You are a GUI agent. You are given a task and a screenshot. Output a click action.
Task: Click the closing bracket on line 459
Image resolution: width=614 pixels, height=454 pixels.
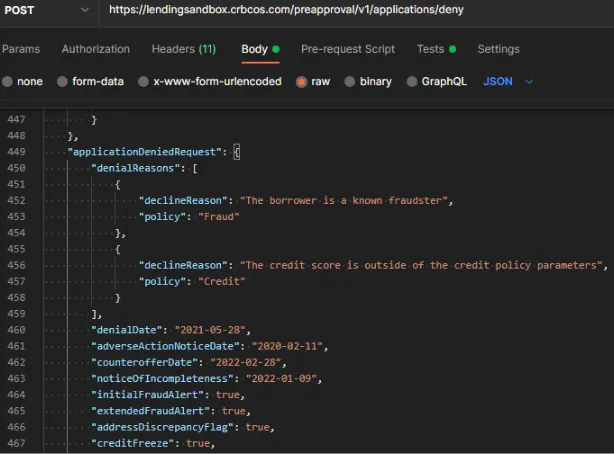(94, 314)
